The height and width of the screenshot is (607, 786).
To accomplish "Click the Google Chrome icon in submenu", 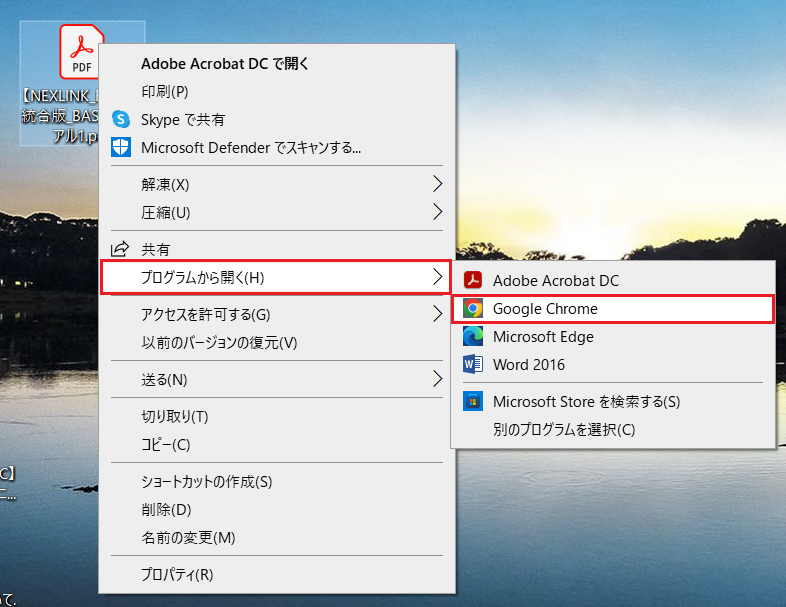I will coord(473,308).
